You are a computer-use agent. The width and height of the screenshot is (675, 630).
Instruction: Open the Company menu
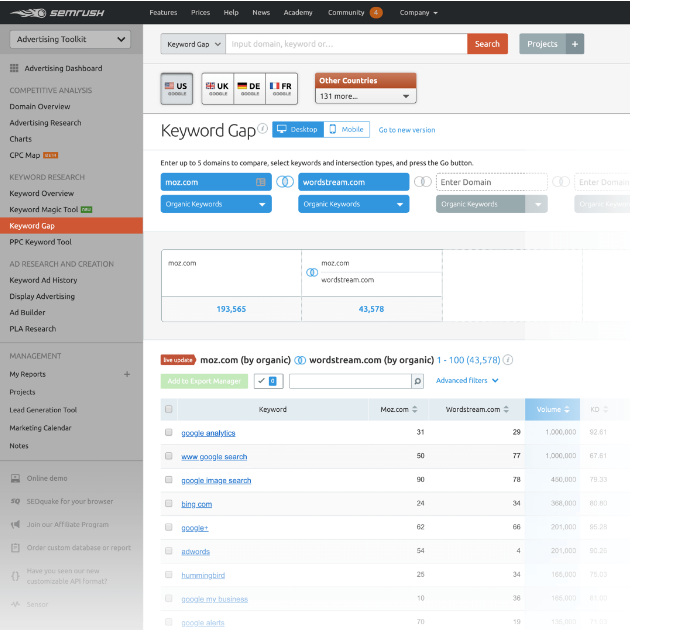(x=418, y=12)
